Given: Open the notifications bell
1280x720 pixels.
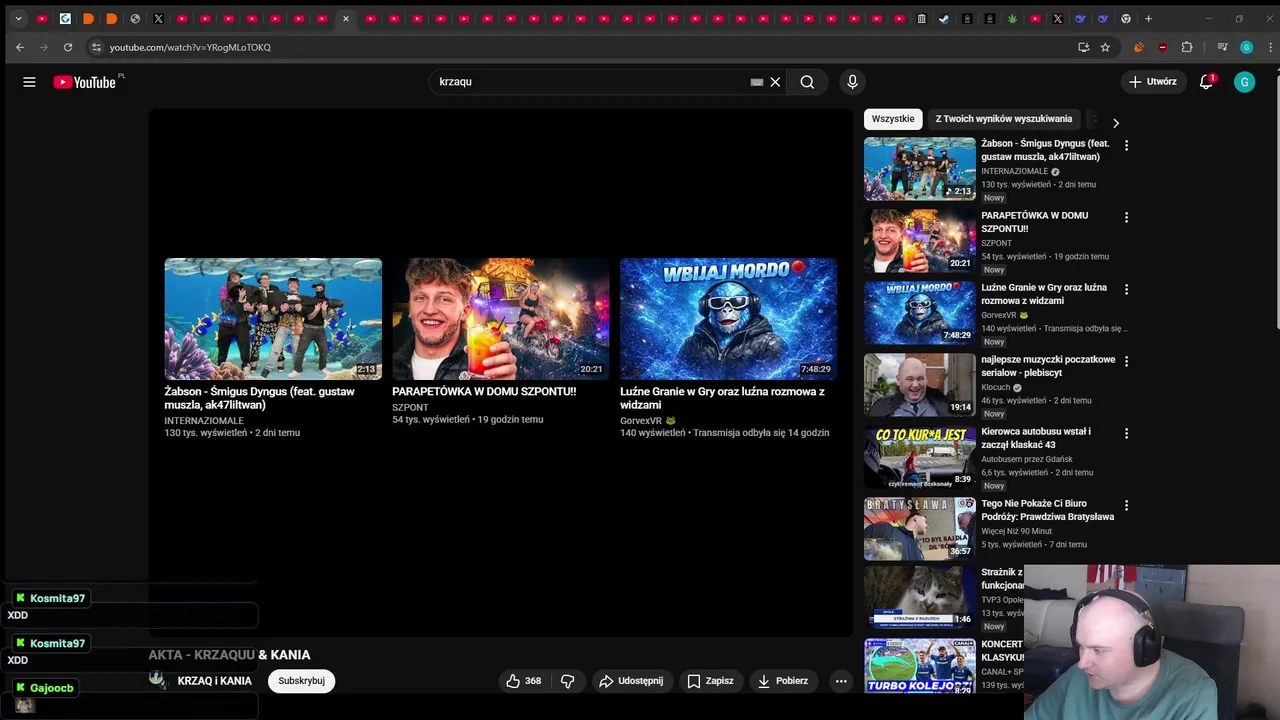Looking at the screenshot, I should pyautogui.click(x=1206, y=82).
